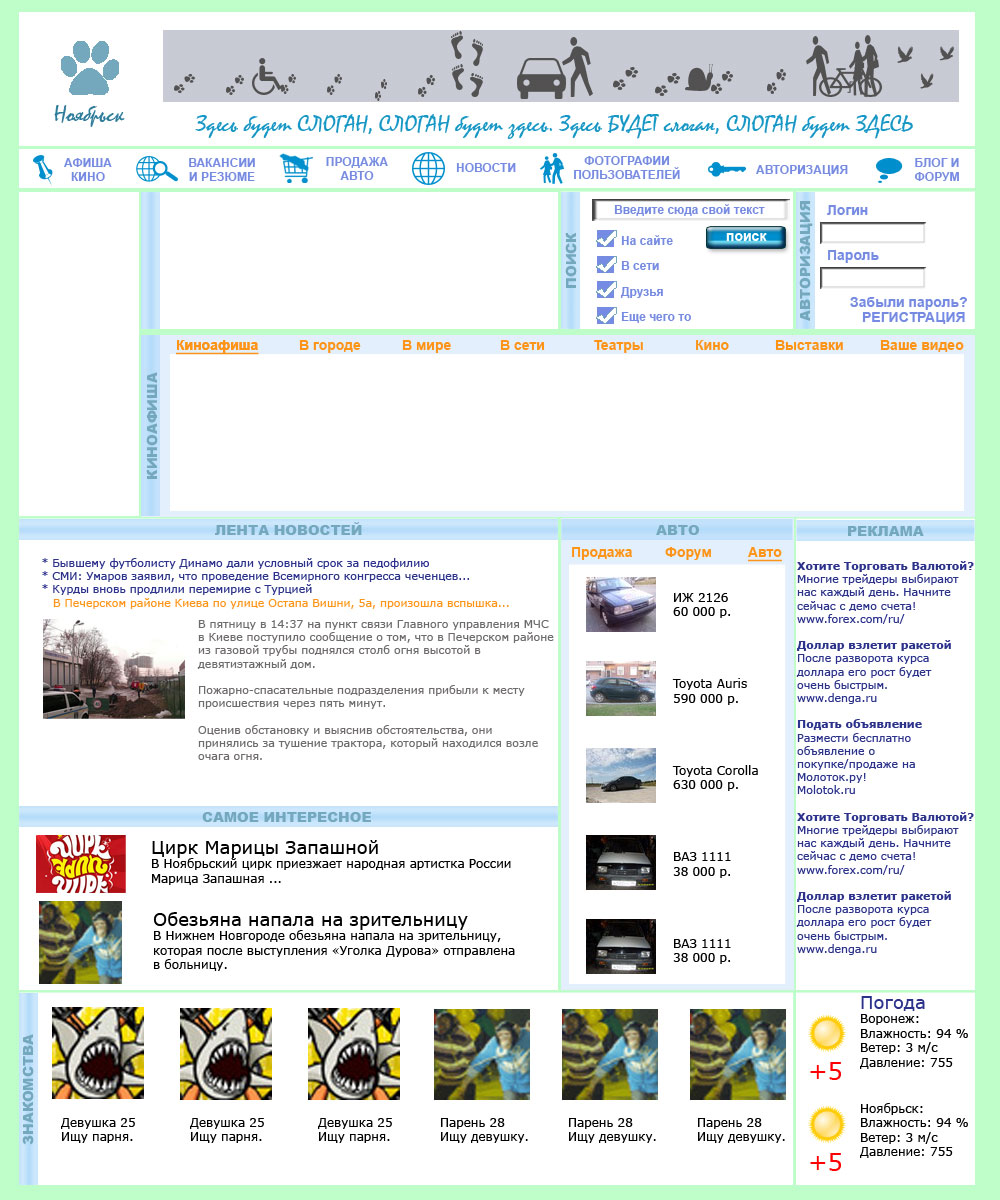Click the speech bubble icon for Блог и форум
Viewport: 1000px width, 1200px height.
click(x=888, y=169)
